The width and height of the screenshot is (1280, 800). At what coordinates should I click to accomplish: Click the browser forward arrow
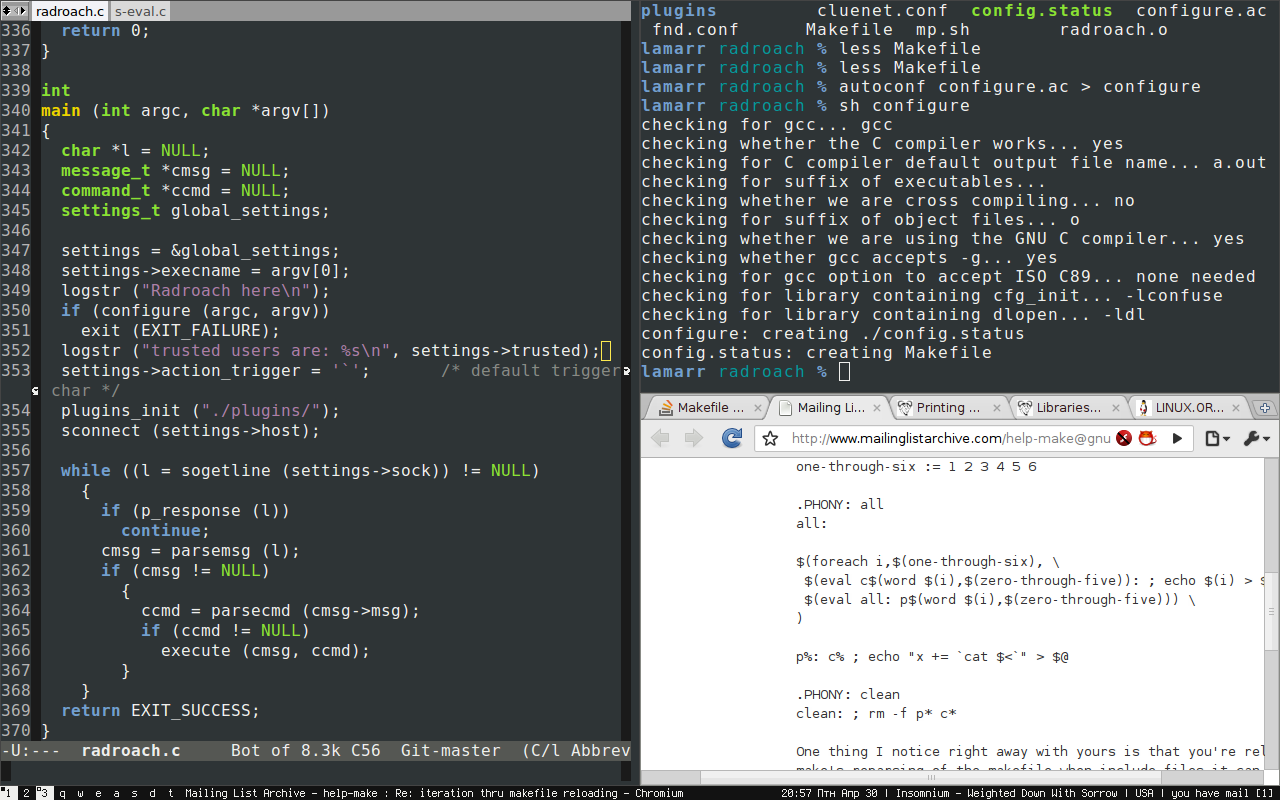click(693, 438)
